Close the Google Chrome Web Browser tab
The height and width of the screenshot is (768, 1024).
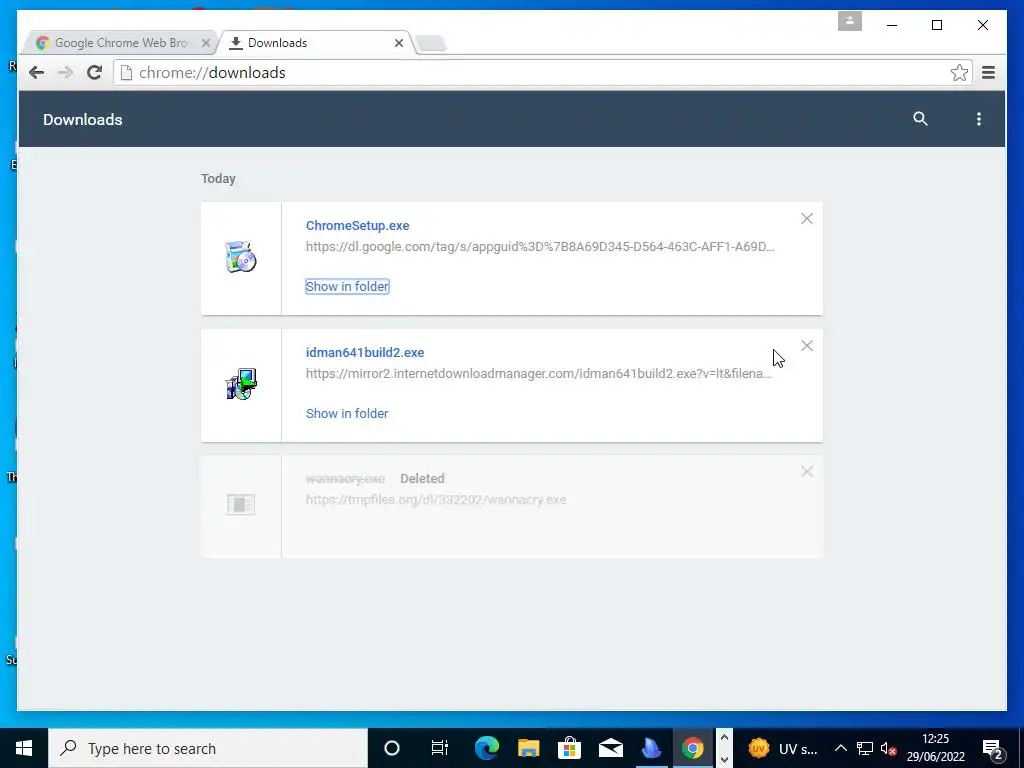[206, 43]
